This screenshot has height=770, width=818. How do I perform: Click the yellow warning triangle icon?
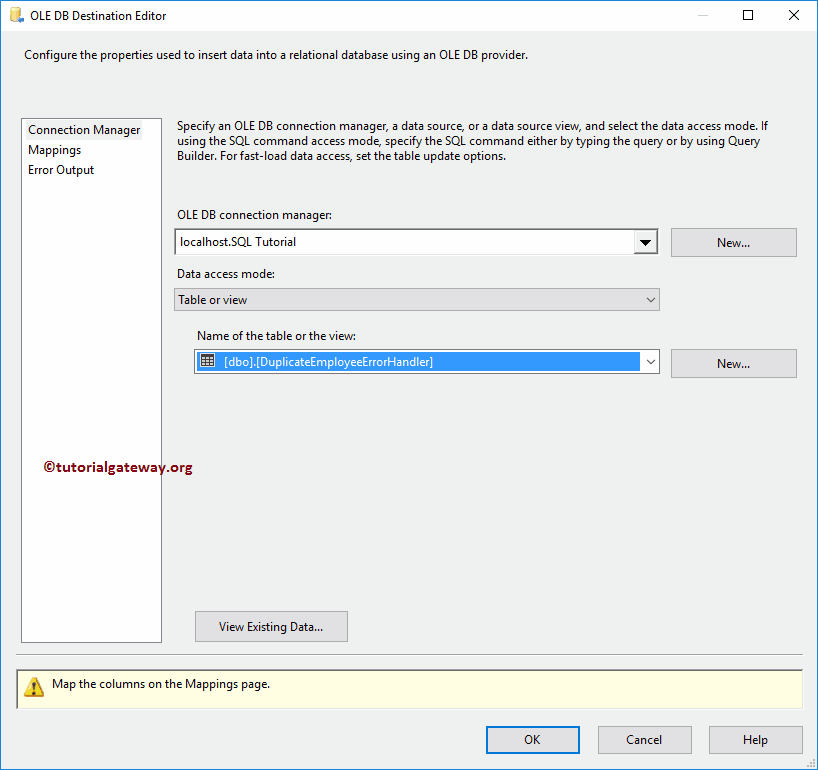tap(34, 687)
